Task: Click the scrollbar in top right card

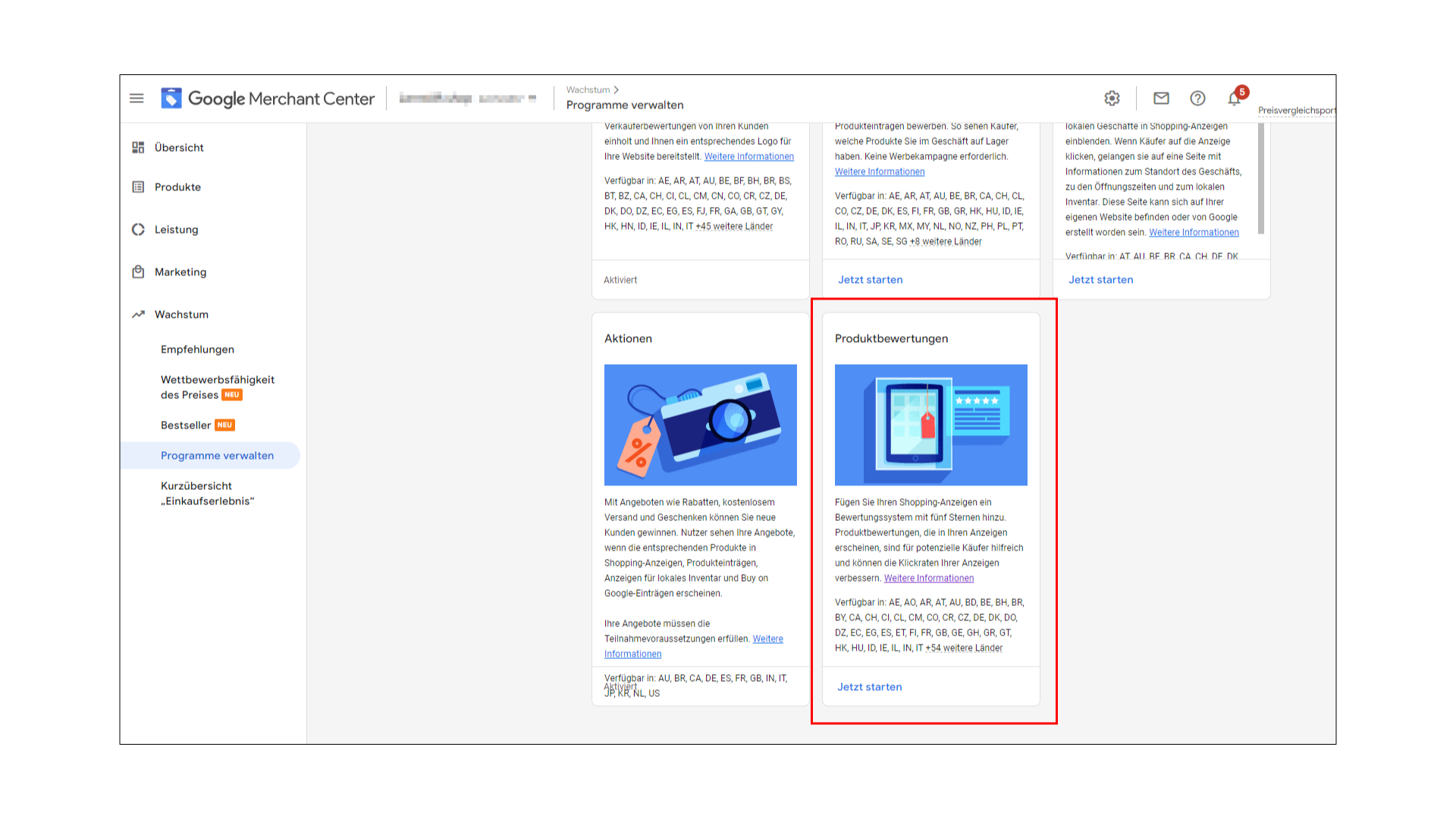Action: (x=1261, y=179)
